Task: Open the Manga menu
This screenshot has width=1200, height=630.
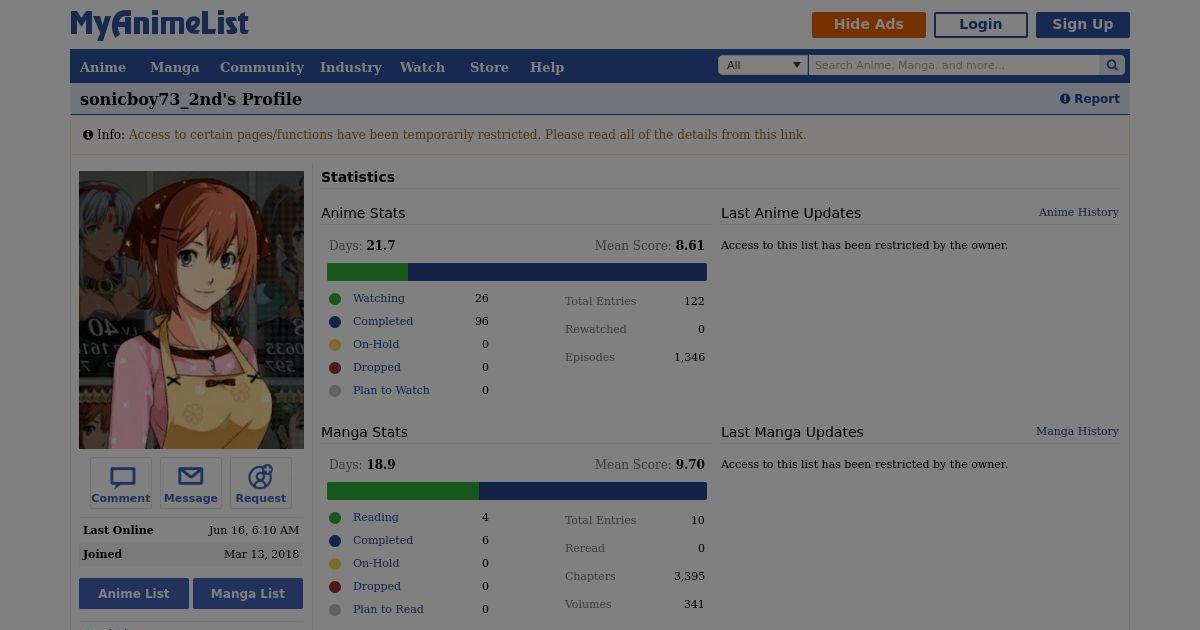Action: (175, 67)
